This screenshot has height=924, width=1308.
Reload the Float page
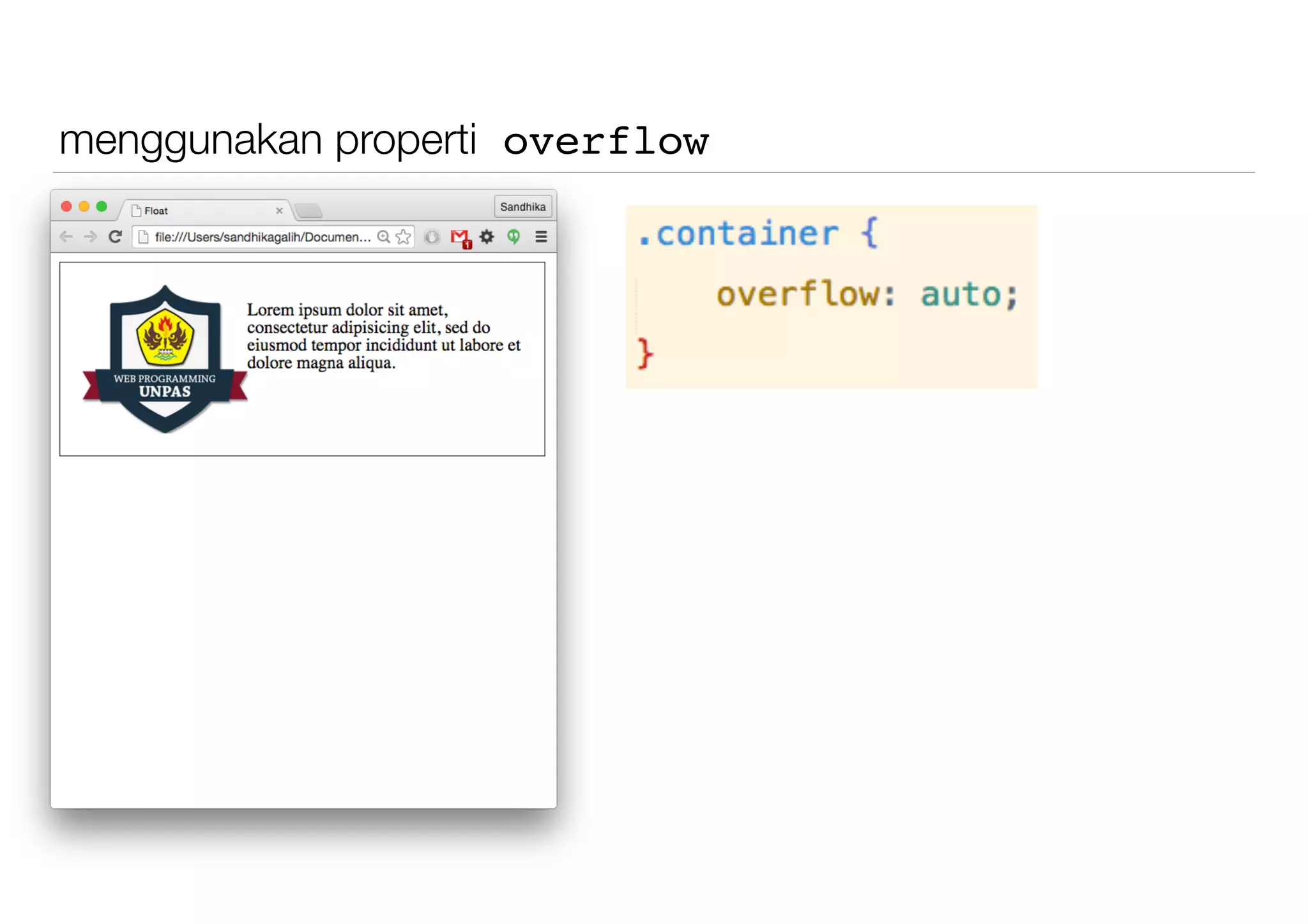pyautogui.click(x=115, y=237)
